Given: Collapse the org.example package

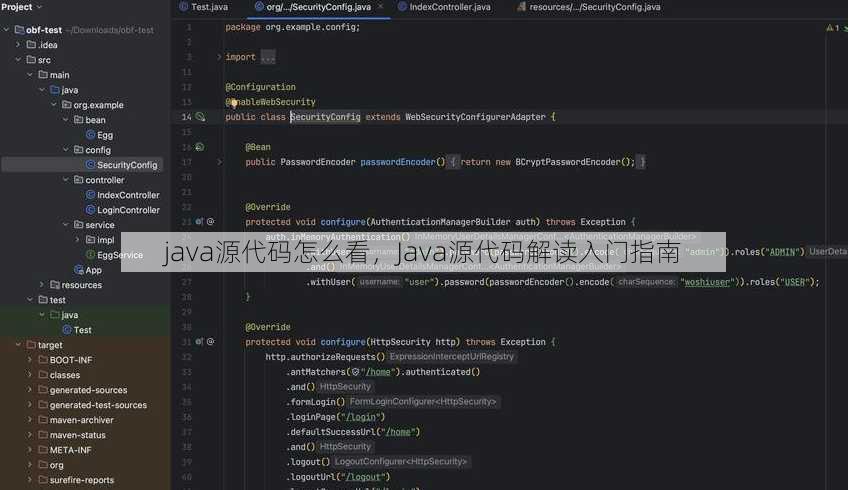Looking at the screenshot, I should point(54,104).
